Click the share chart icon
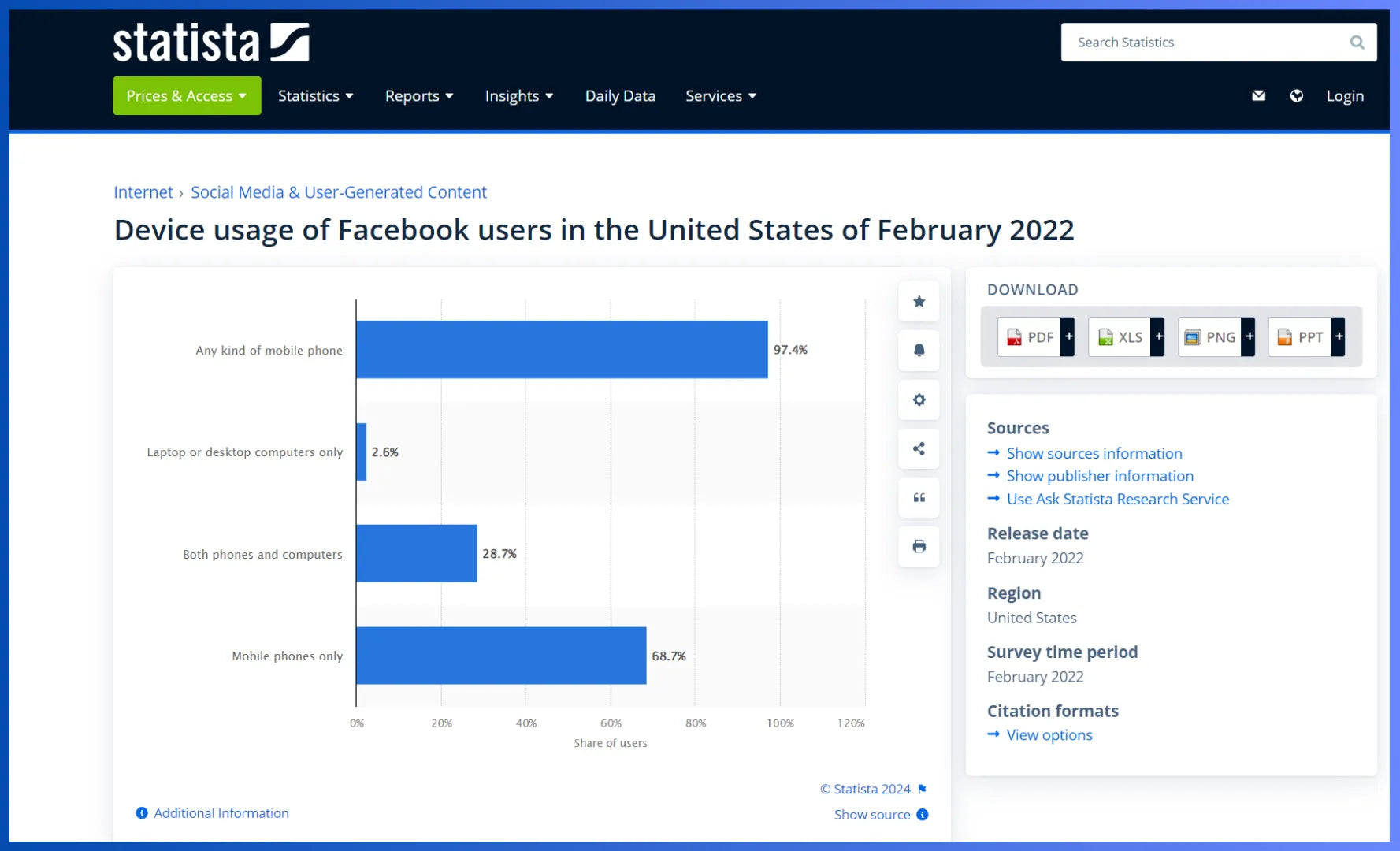 coord(919,448)
